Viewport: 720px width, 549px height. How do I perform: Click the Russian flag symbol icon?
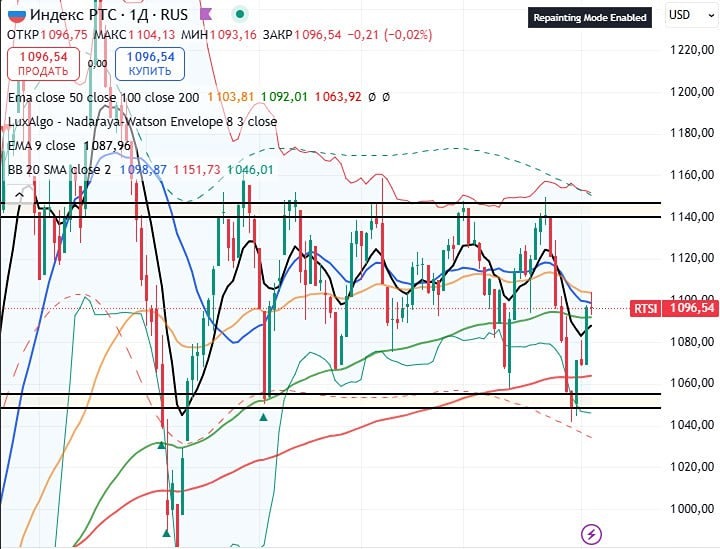tap(17, 15)
